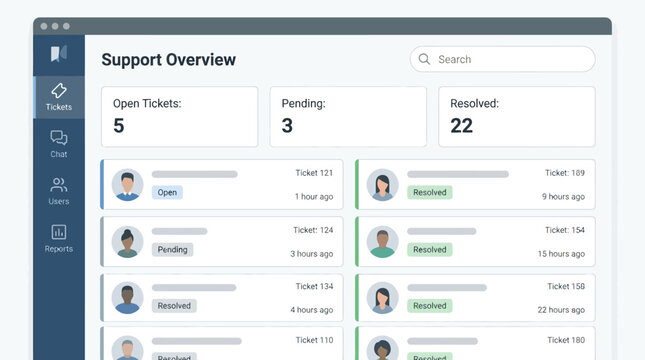Click avatar on Ticket 134 card
645x360 pixels.
click(128, 298)
